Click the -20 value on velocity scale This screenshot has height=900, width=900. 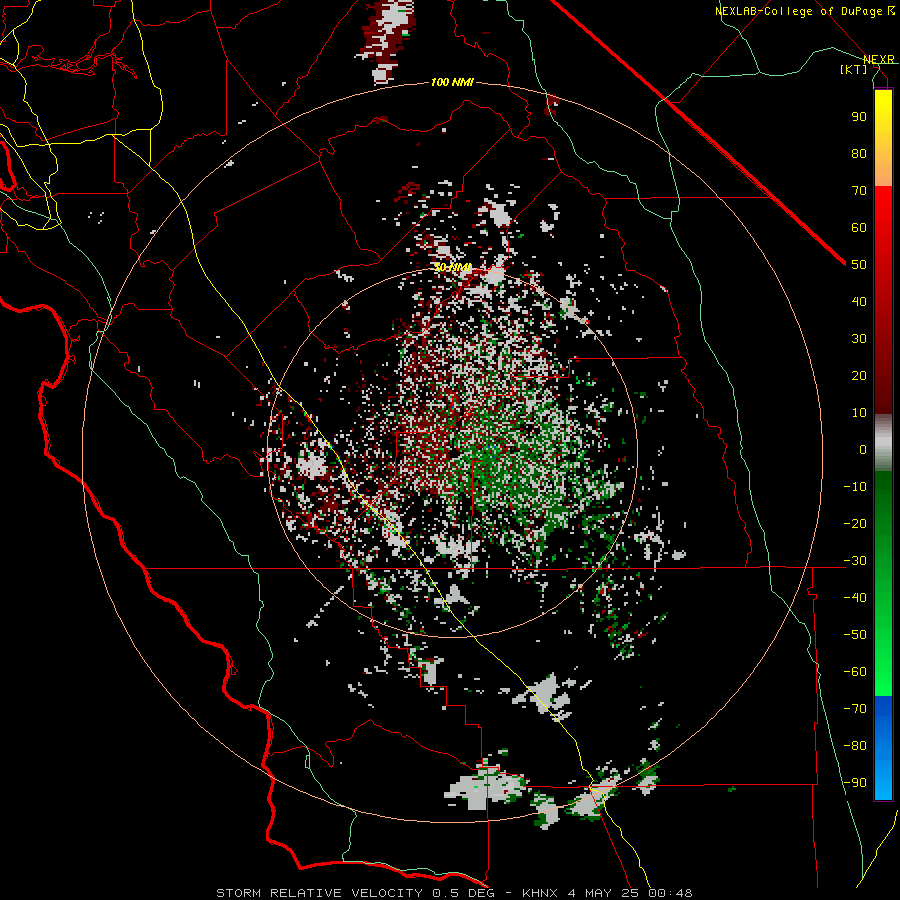[855, 523]
